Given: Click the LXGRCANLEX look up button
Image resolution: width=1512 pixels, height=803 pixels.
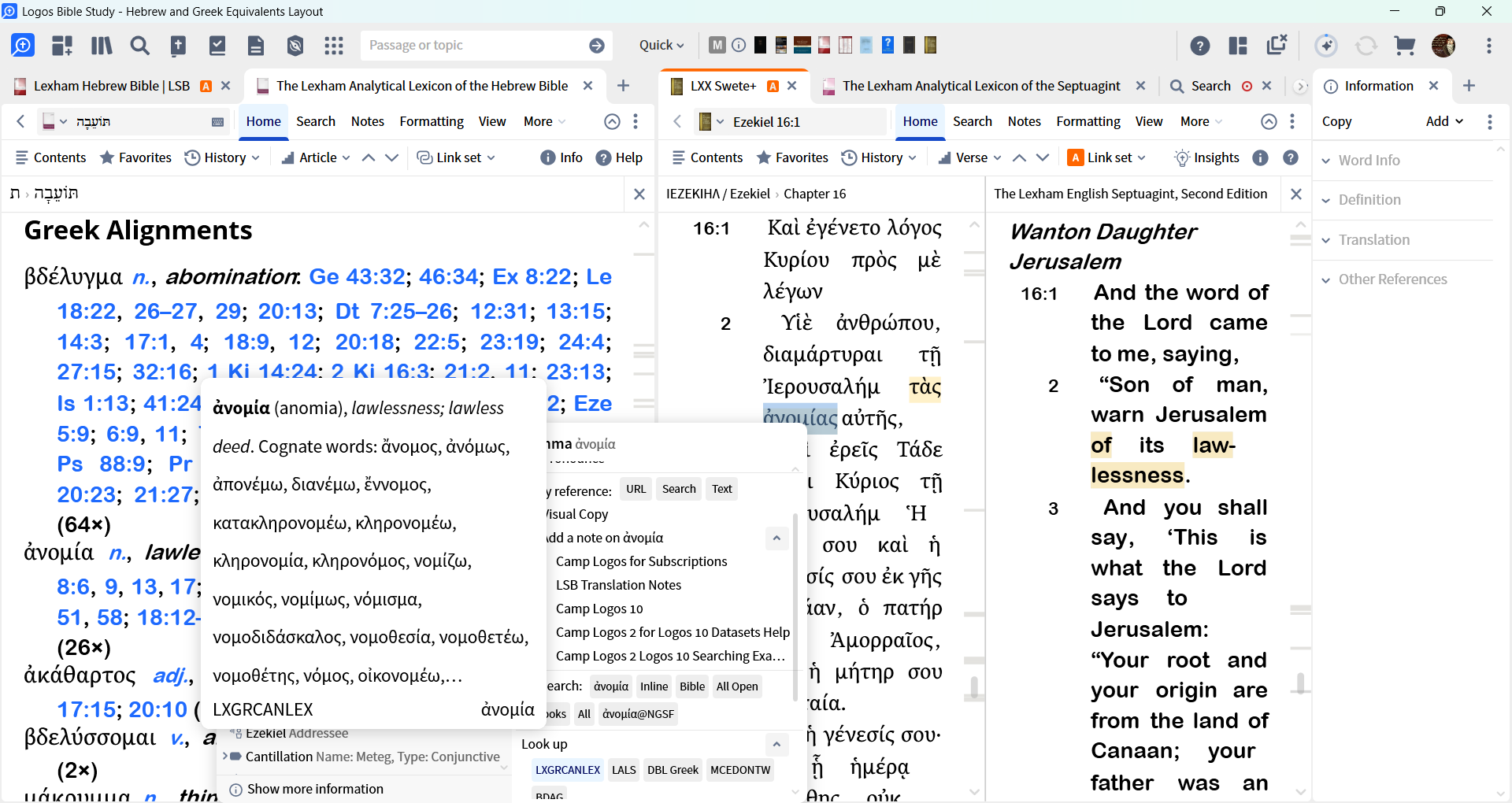Looking at the screenshot, I should pos(568,770).
